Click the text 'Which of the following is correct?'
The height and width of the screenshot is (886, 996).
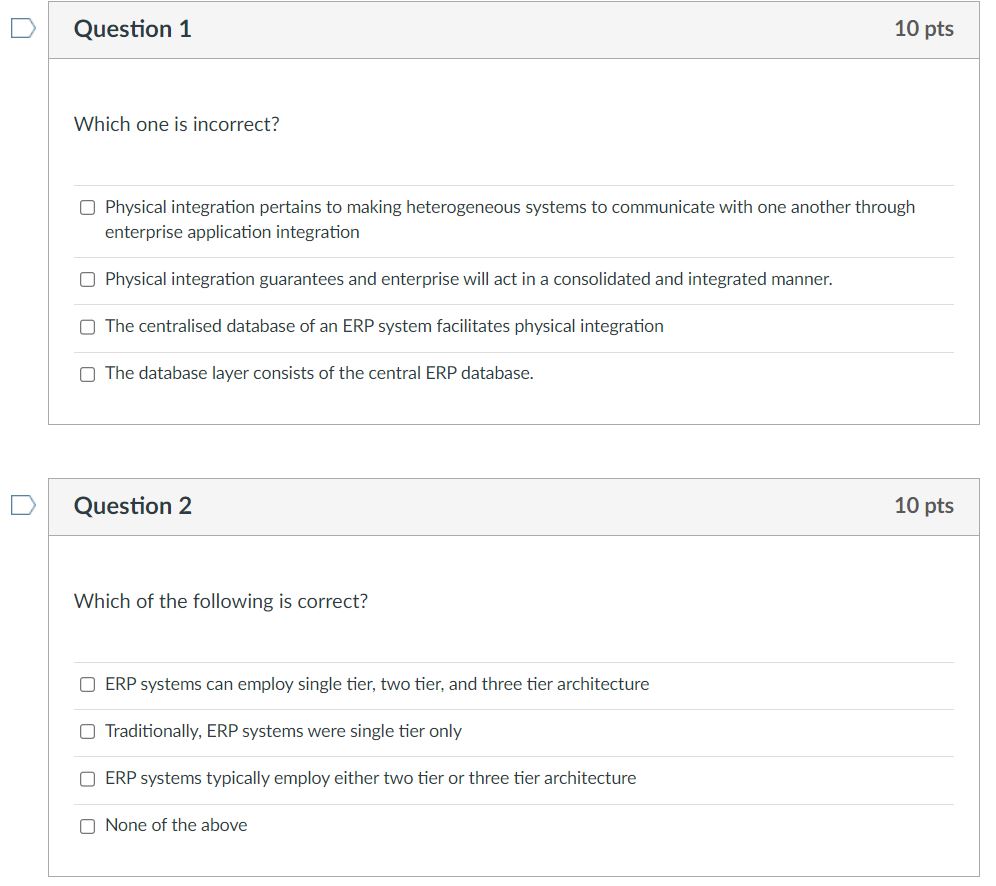(221, 601)
